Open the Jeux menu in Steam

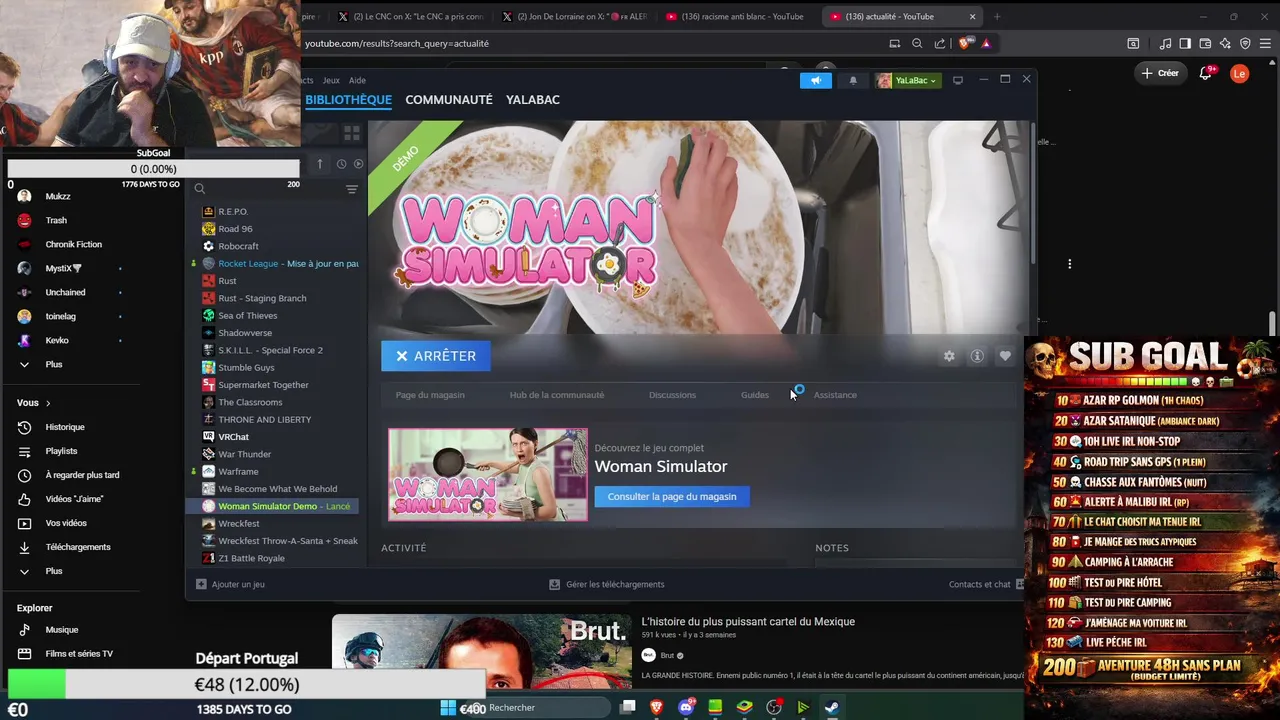(331, 80)
